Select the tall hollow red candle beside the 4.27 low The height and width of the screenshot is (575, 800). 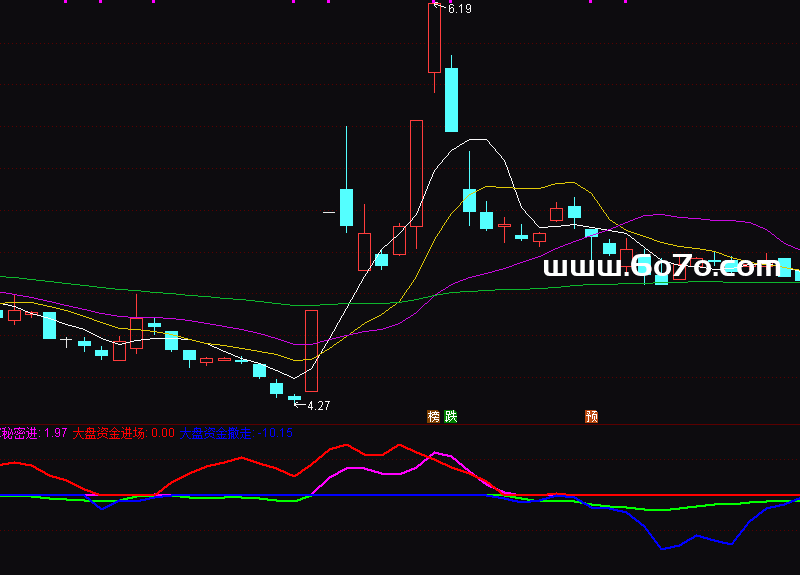(x=311, y=350)
